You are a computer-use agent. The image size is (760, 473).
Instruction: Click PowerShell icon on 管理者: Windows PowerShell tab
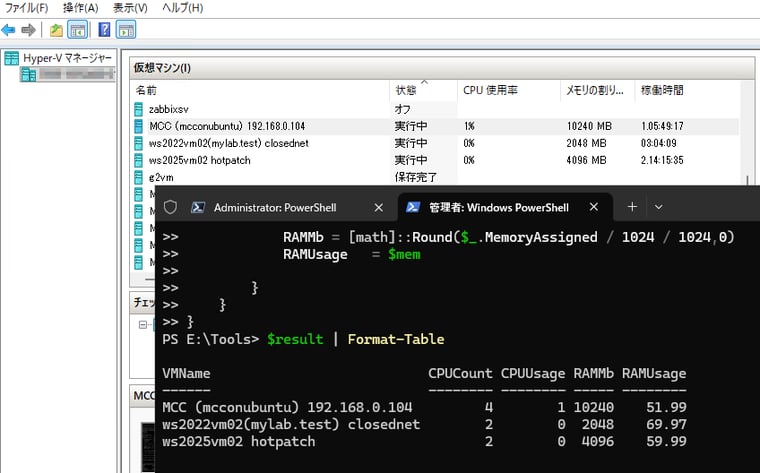click(x=412, y=207)
